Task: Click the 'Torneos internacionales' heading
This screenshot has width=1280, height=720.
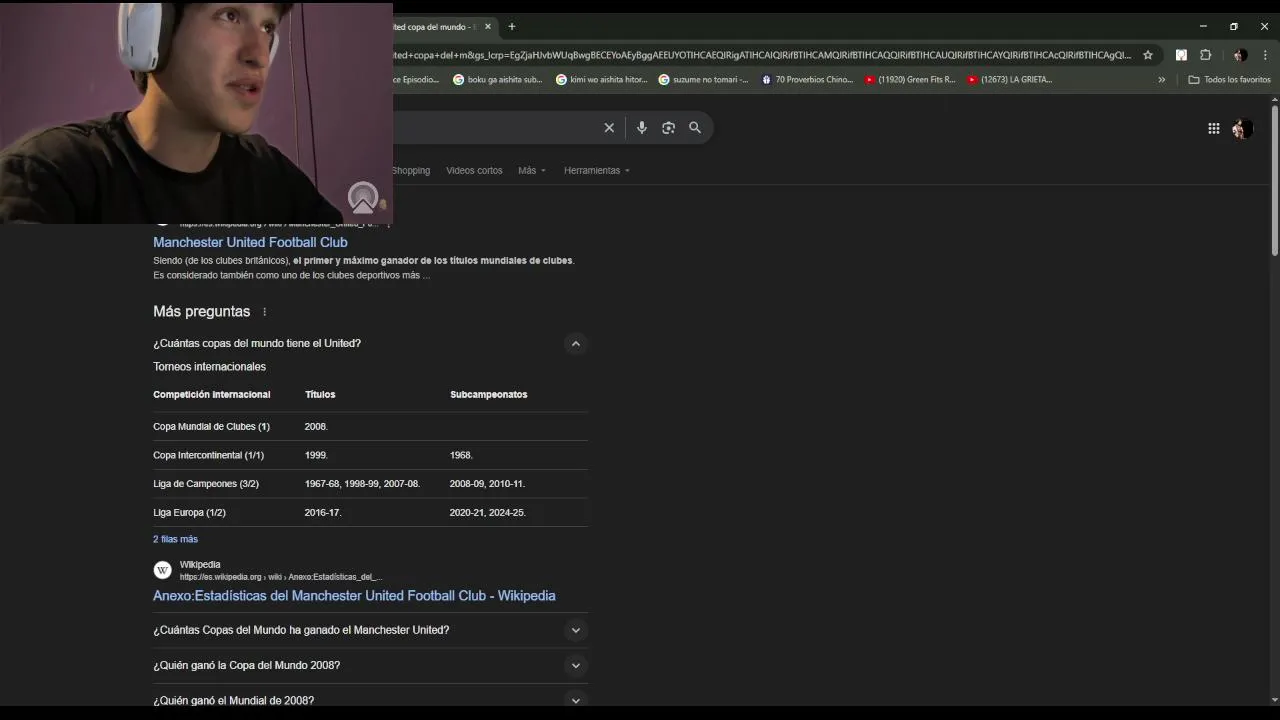Action: (x=209, y=367)
